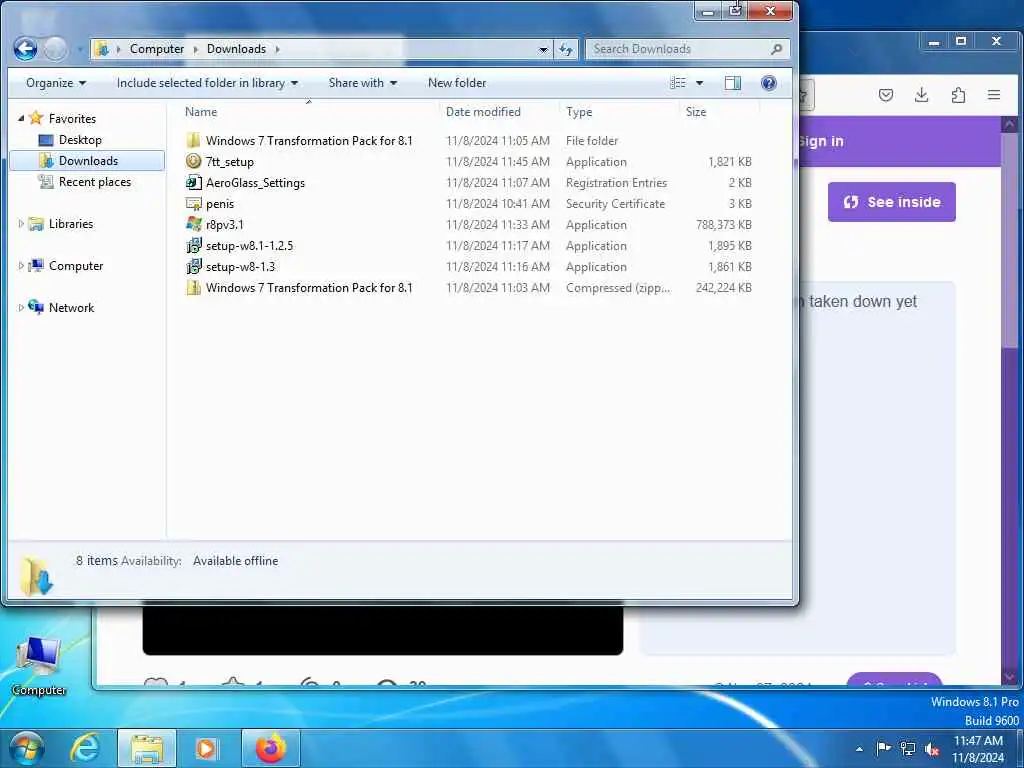Click the security certificate file icon

coord(193,204)
